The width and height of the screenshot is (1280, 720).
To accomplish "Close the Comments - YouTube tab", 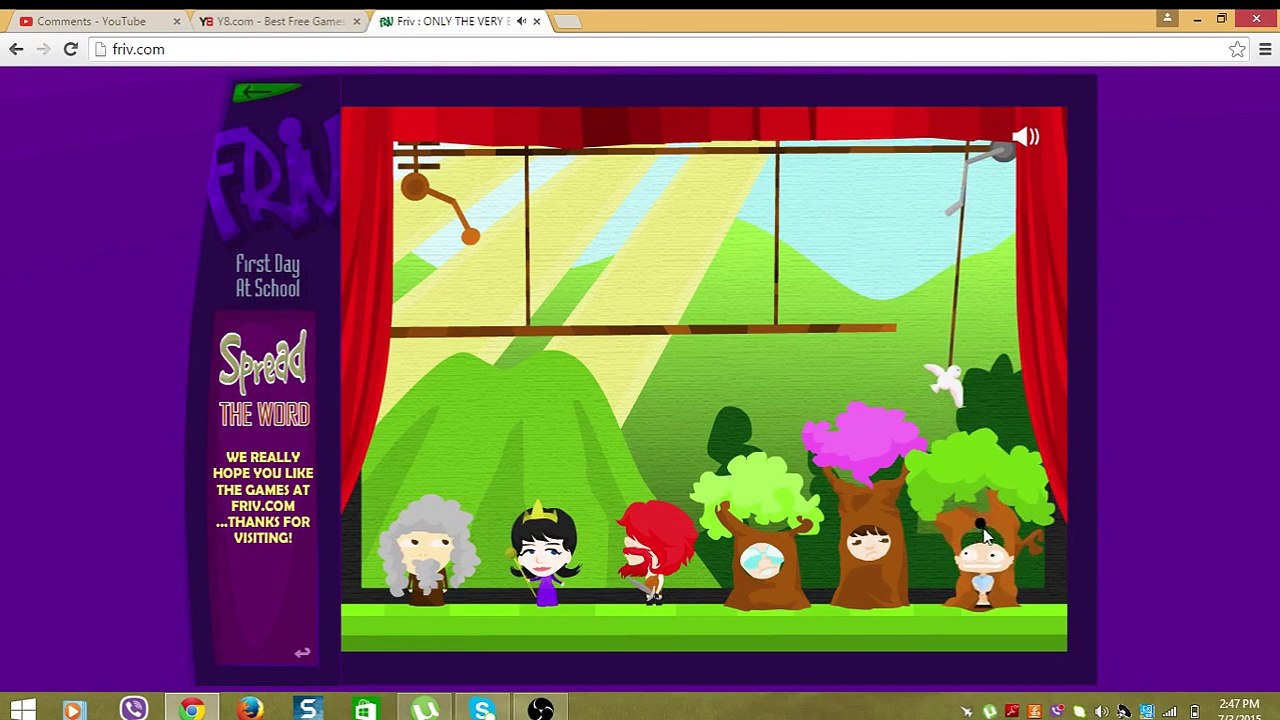I will coord(176,21).
